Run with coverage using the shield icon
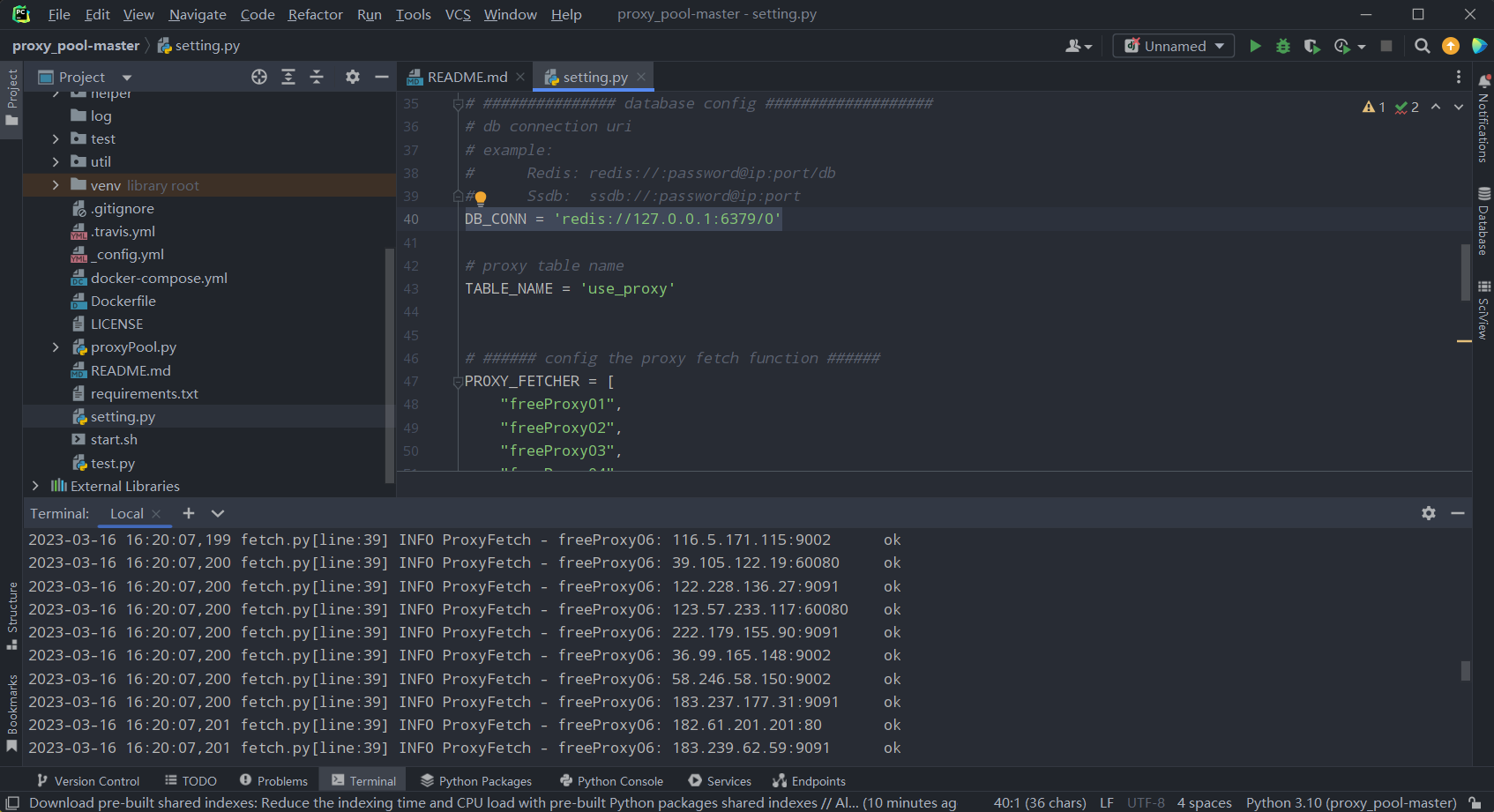The width and height of the screenshot is (1494, 812). [x=1311, y=46]
